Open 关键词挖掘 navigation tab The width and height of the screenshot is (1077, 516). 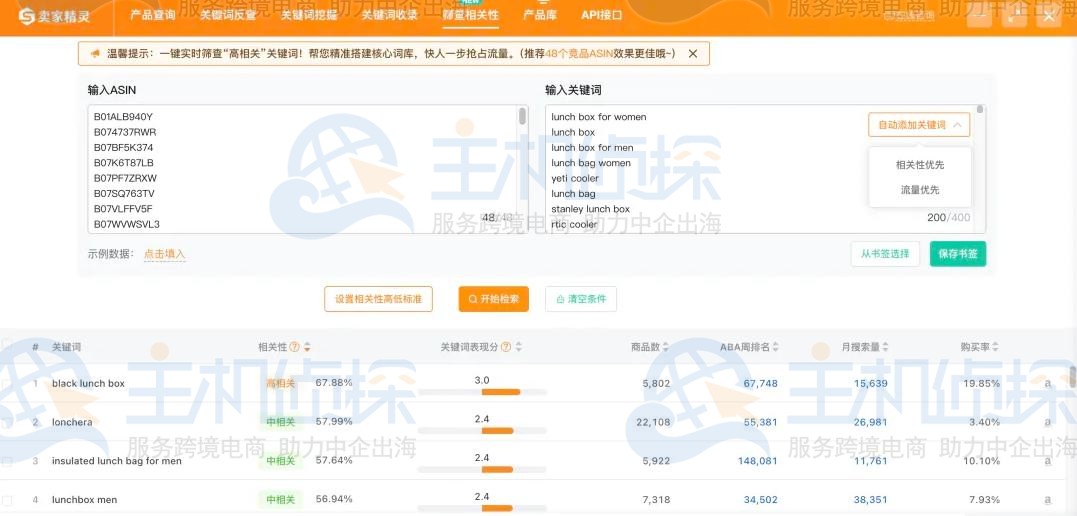click(x=308, y=15)
